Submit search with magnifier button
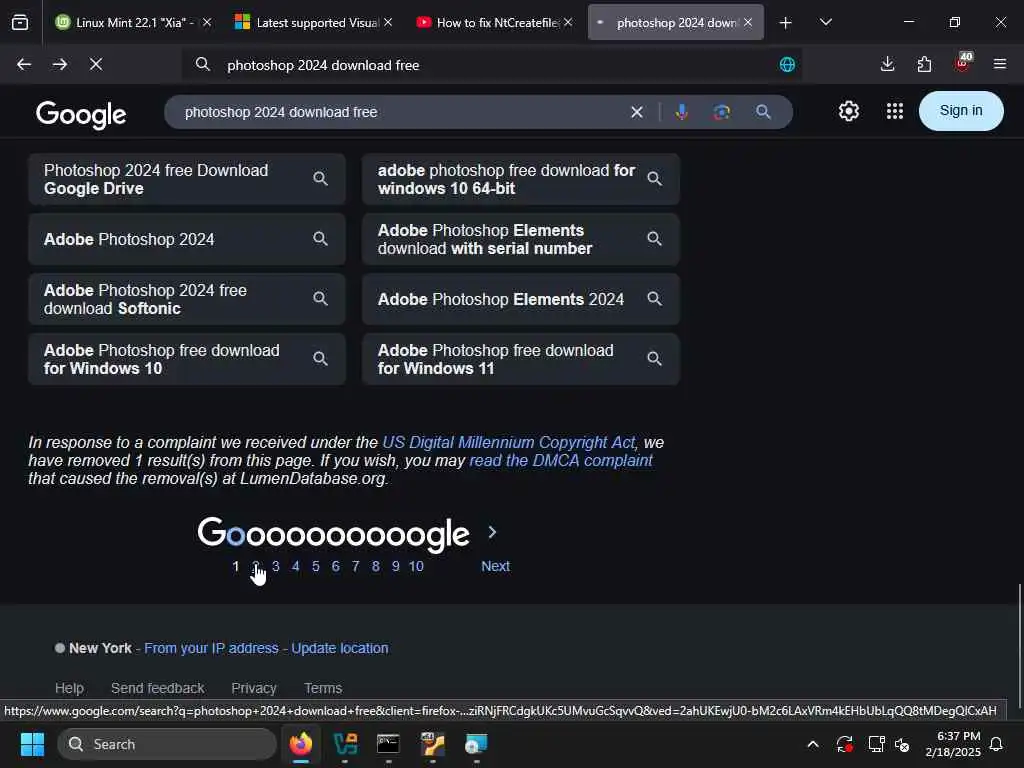 [x=763, y=112]
